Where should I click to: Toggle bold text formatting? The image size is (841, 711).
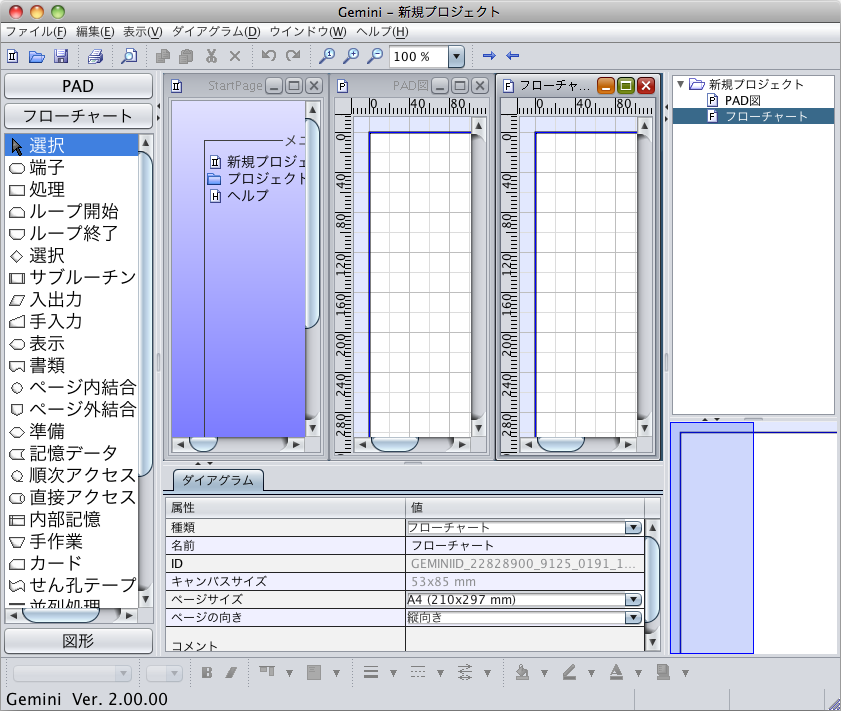click(x=207, y=672)
